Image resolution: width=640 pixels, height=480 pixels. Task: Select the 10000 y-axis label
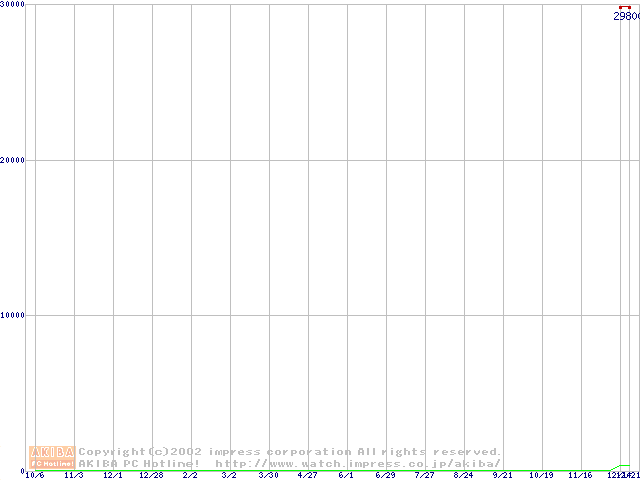click(13, 315)
